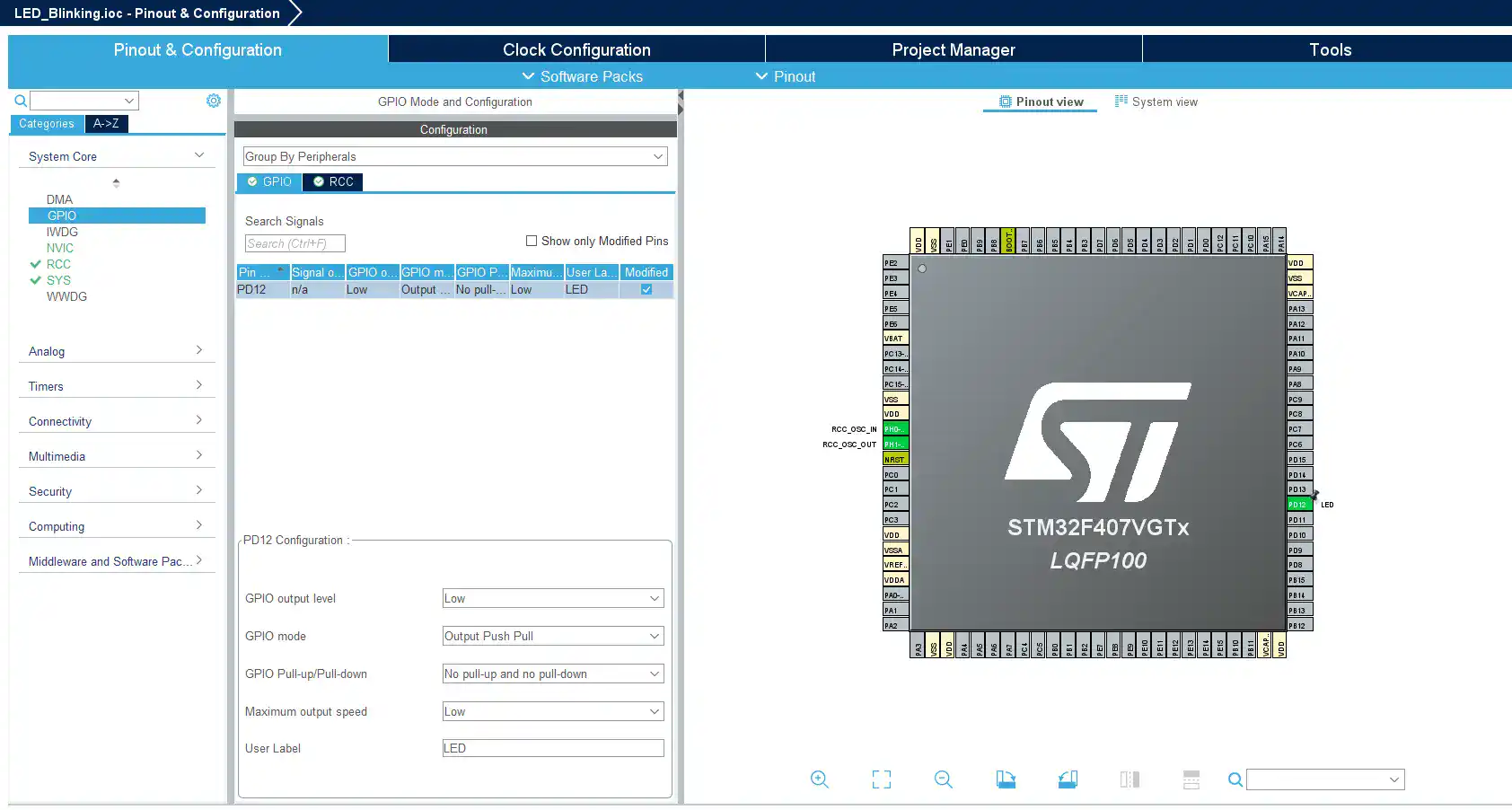Open the Maximum output speed dropdown
The image size is (1512, 810).
coord(553,711)
